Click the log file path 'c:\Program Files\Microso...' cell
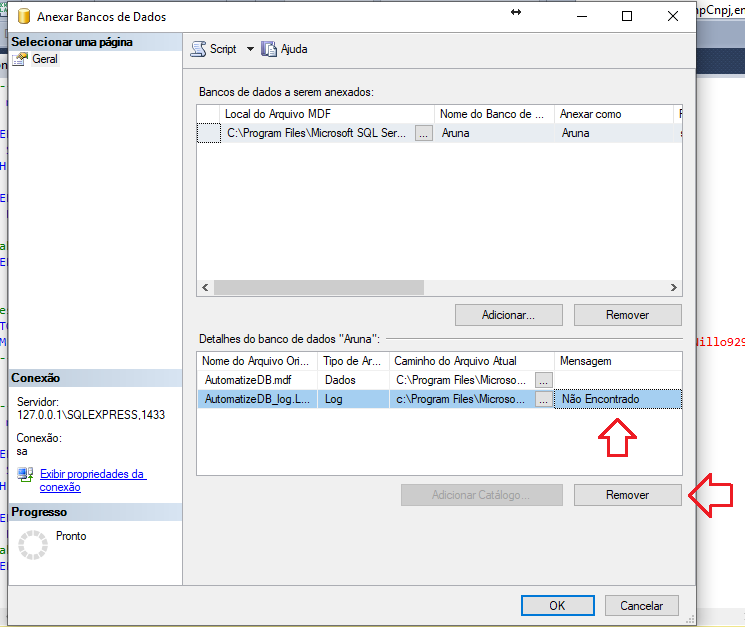This screenshot has height=627, width=745. (462, 399)
